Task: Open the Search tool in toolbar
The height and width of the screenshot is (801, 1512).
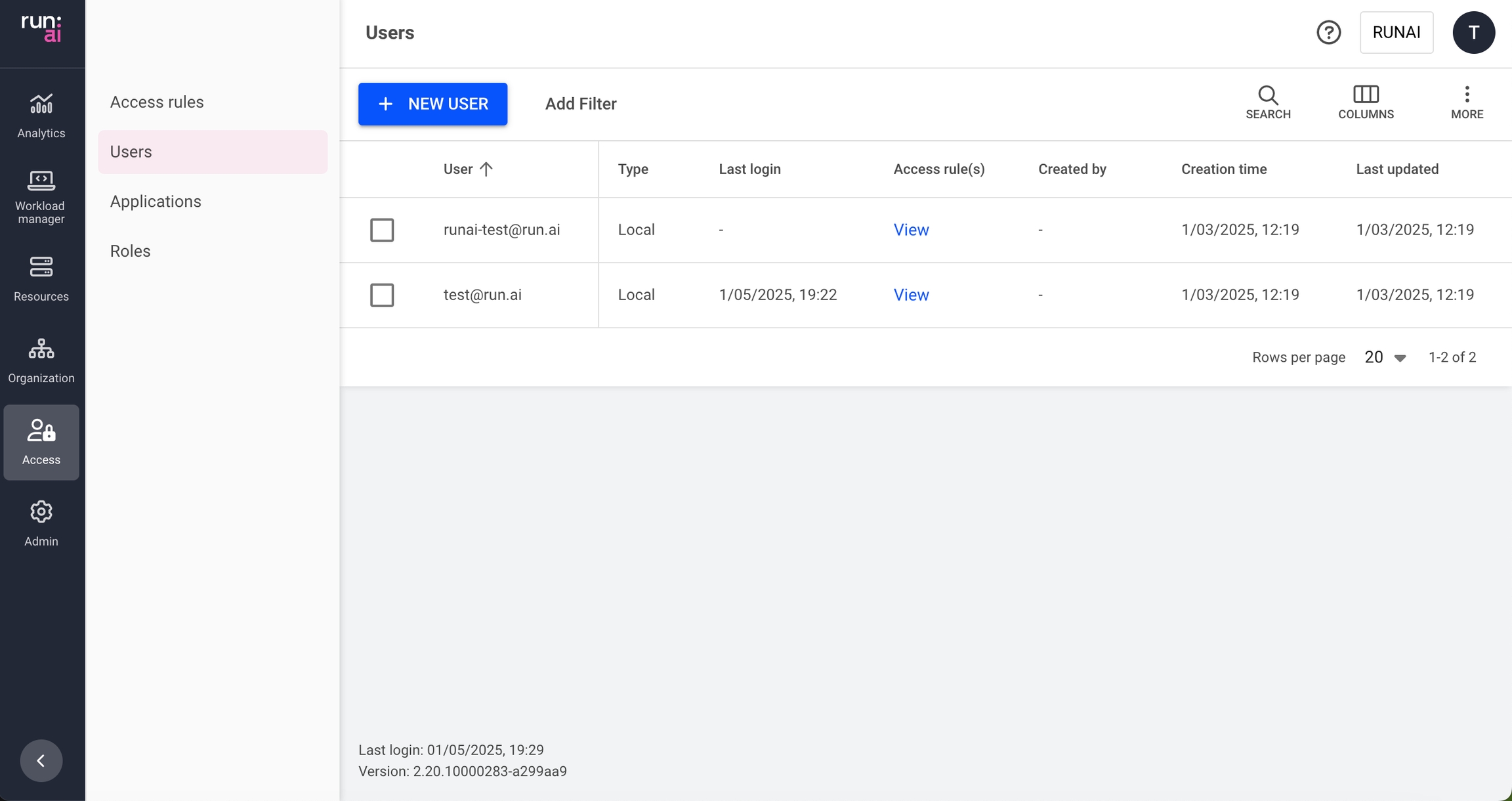Action: coord(1268,102)
